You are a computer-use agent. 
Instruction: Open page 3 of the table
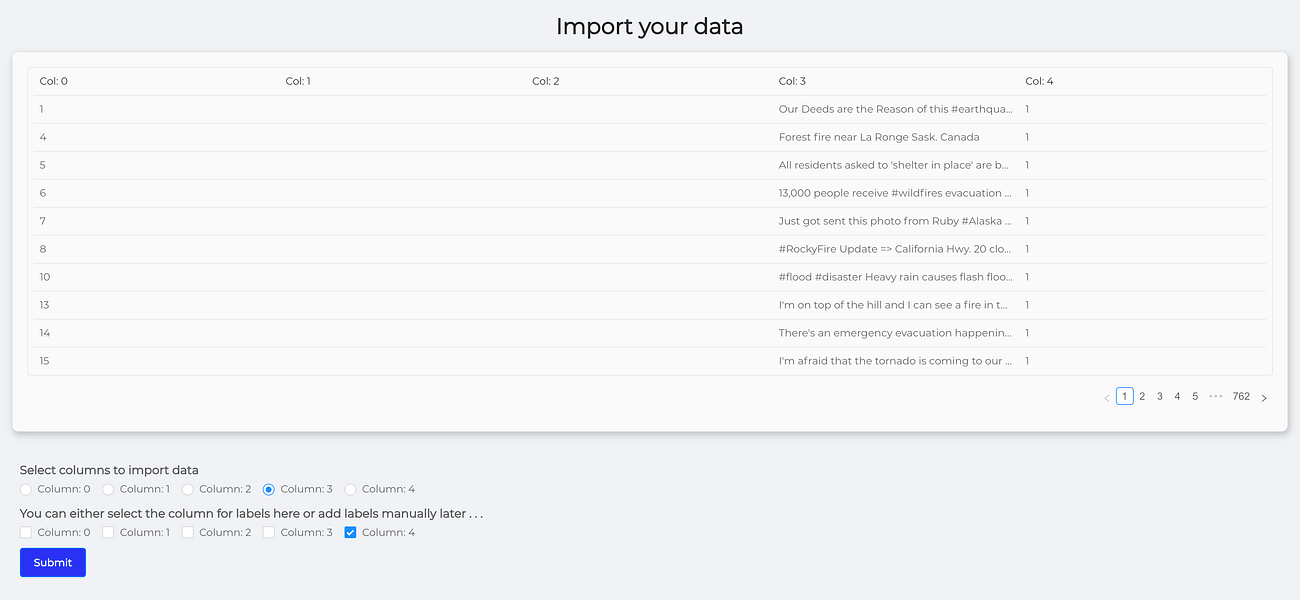pos(1160,396)
